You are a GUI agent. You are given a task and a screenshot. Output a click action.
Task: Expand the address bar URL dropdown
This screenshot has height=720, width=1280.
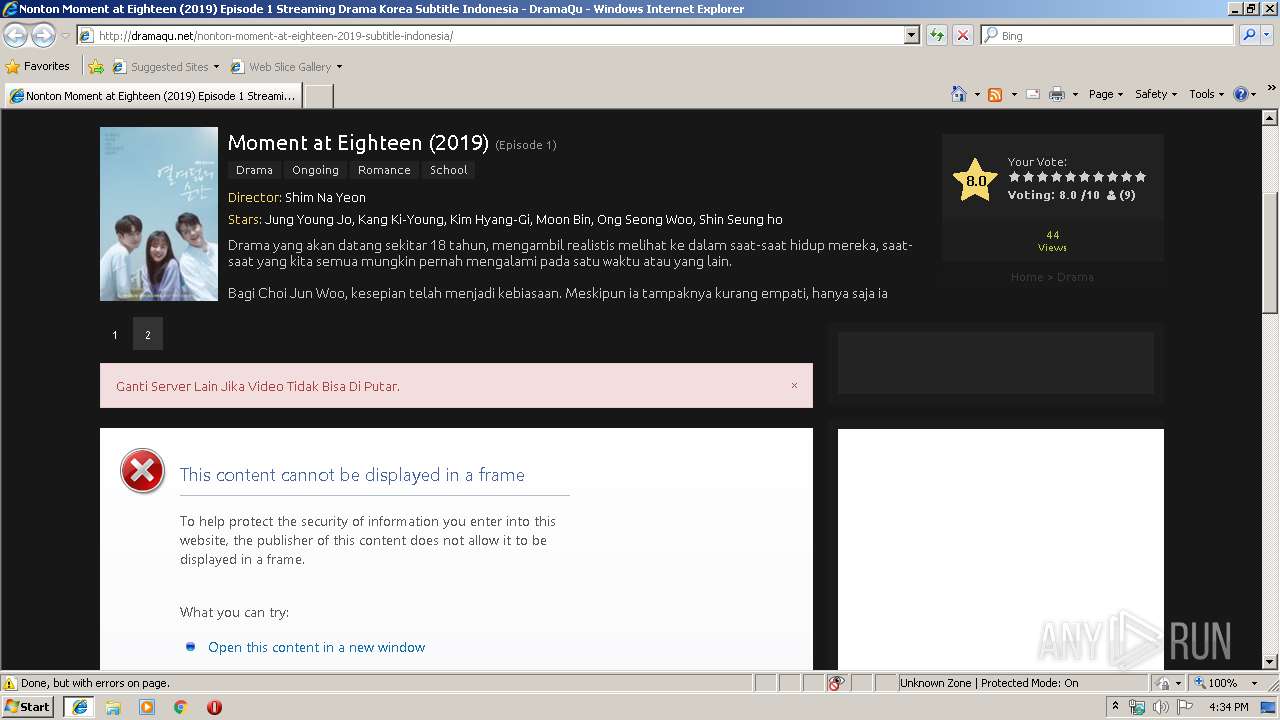tap(911, 35)
